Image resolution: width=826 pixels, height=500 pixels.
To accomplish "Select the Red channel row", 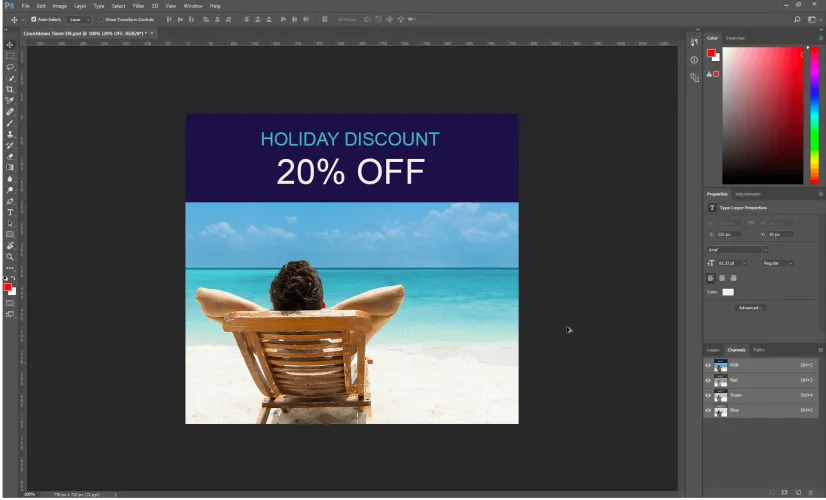I will [x=761, y=380].
